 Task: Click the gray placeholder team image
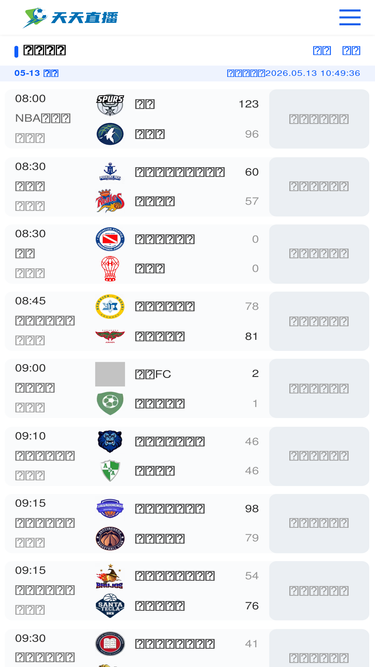(x=110, y=374)
